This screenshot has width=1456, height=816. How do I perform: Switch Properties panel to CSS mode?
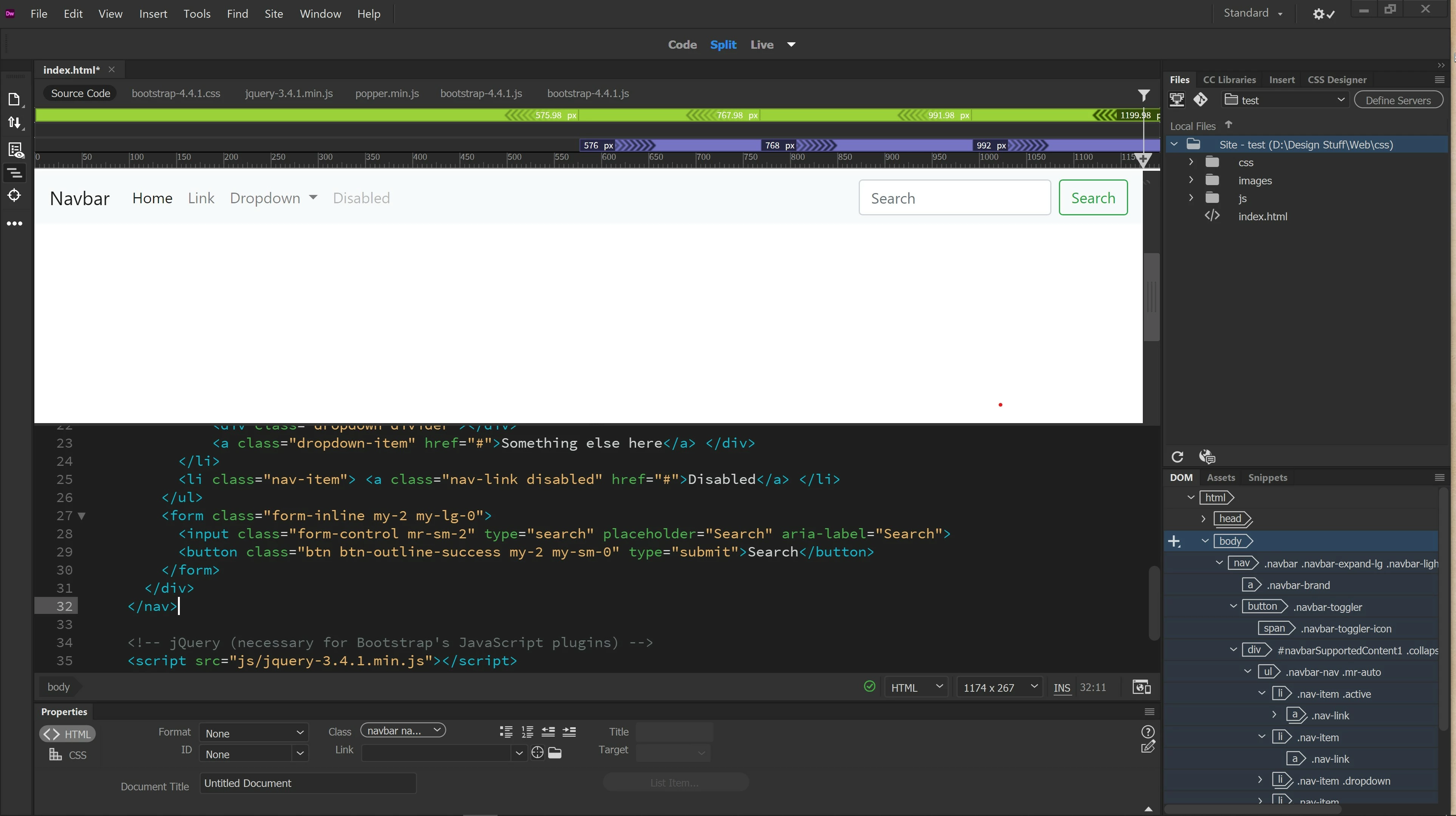tap(68, 755)
